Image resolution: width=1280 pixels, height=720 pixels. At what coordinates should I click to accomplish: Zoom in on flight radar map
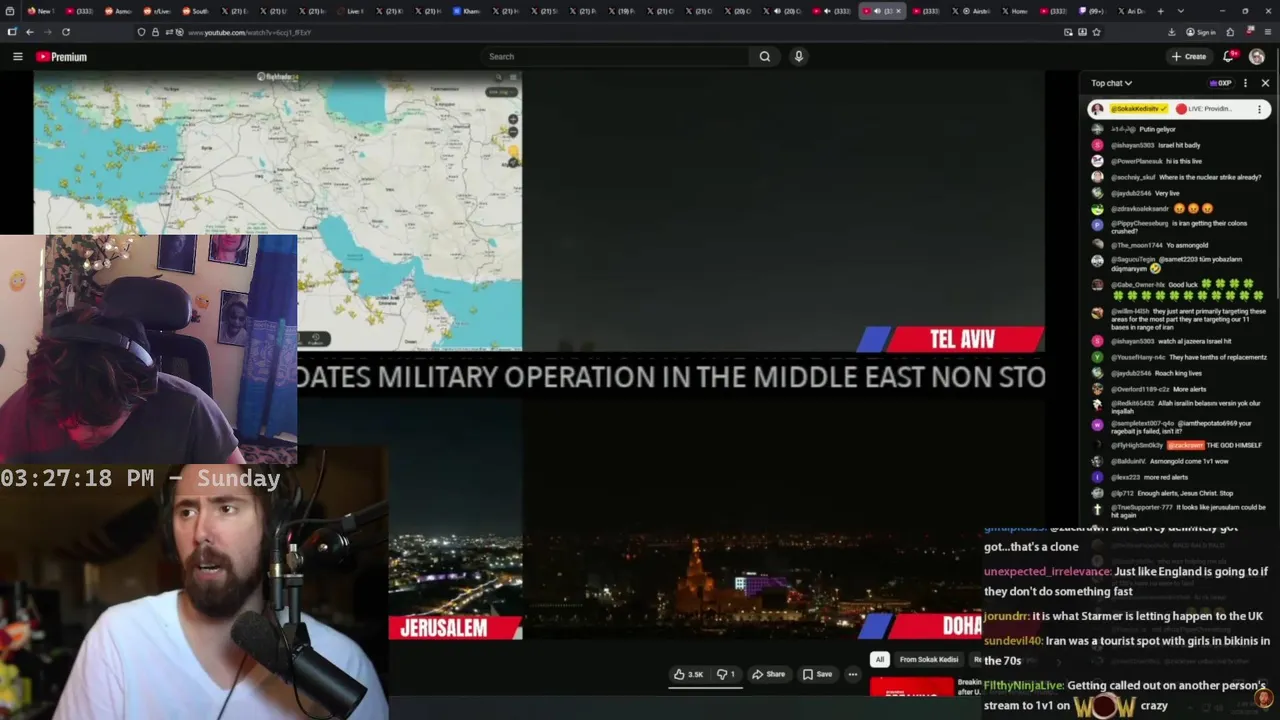513,119
